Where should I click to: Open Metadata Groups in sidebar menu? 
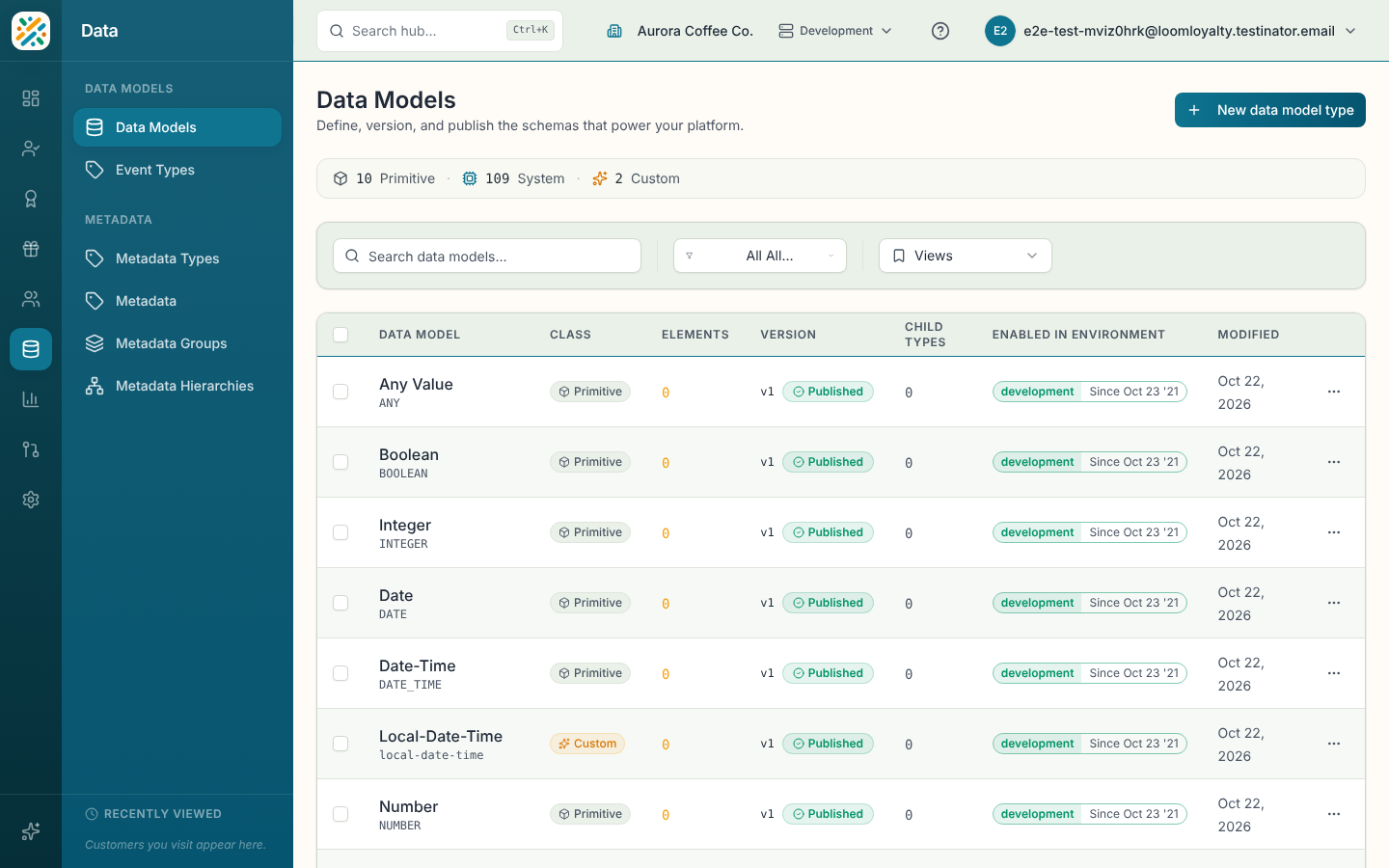pyautogui.click(x=177, y=343)
